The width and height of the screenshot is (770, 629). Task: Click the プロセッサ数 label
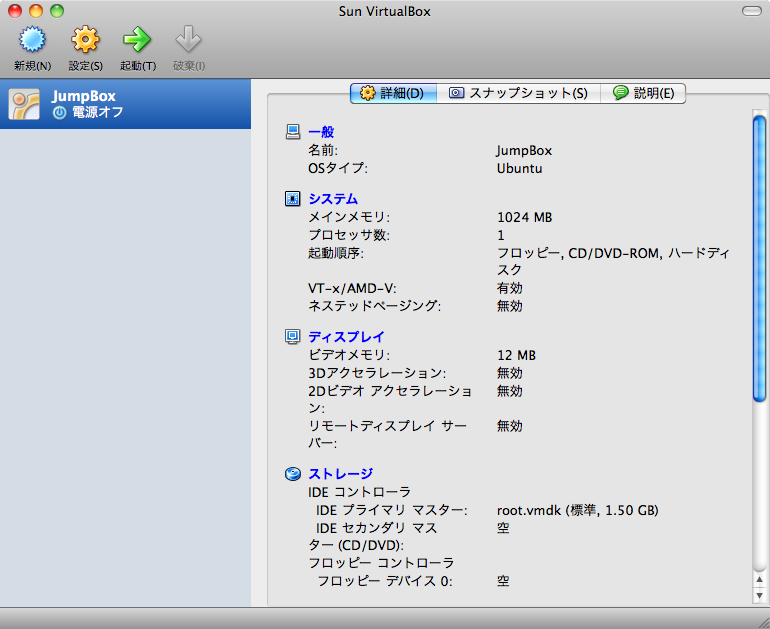(349, 235)
